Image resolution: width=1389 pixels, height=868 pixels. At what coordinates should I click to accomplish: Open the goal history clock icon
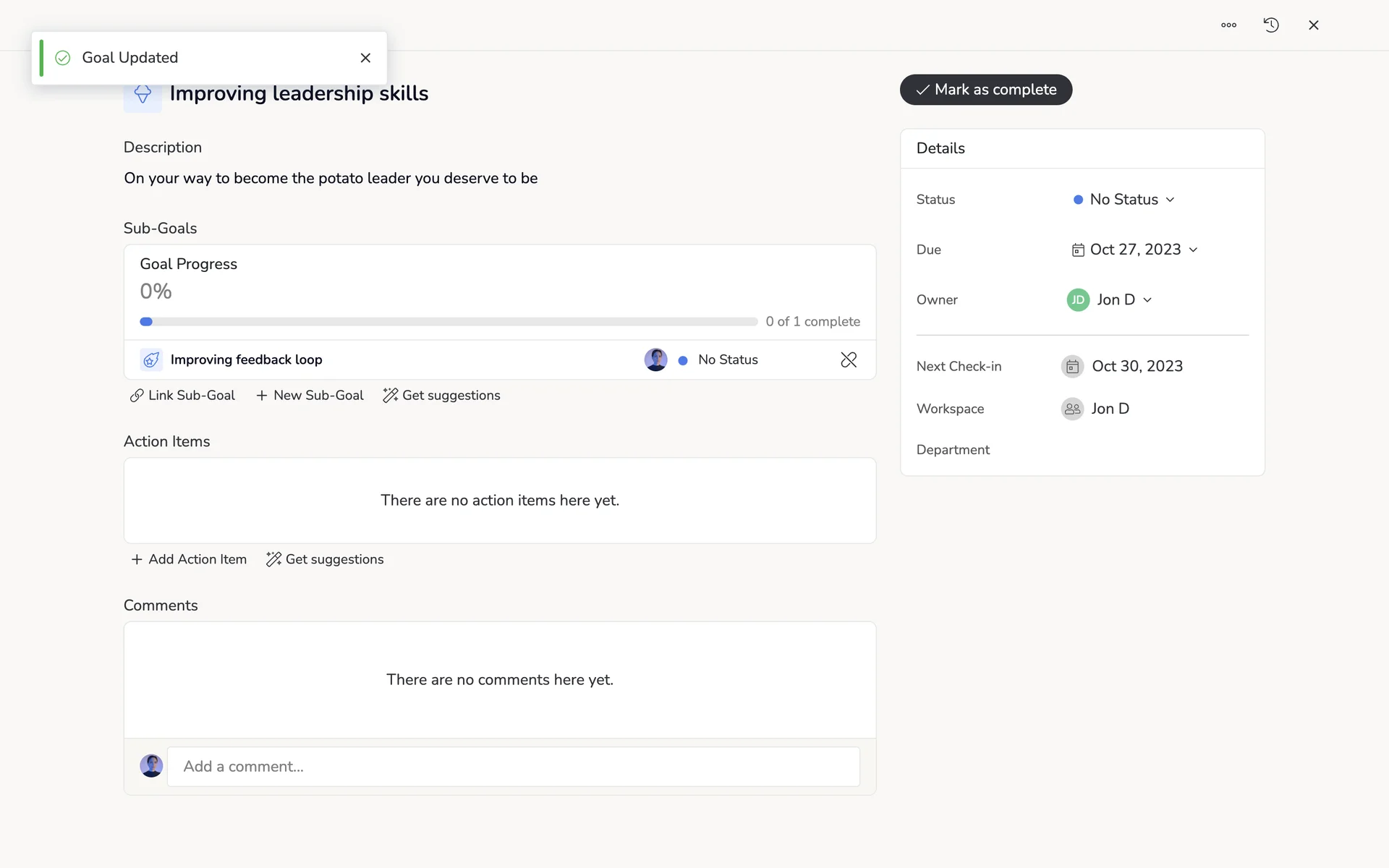[x=1271, y=25]
